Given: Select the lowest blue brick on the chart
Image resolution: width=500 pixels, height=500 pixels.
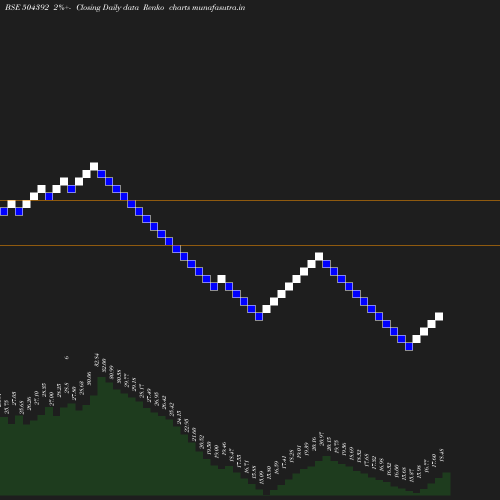Looking at the screenshot, I should click(409, 347).
